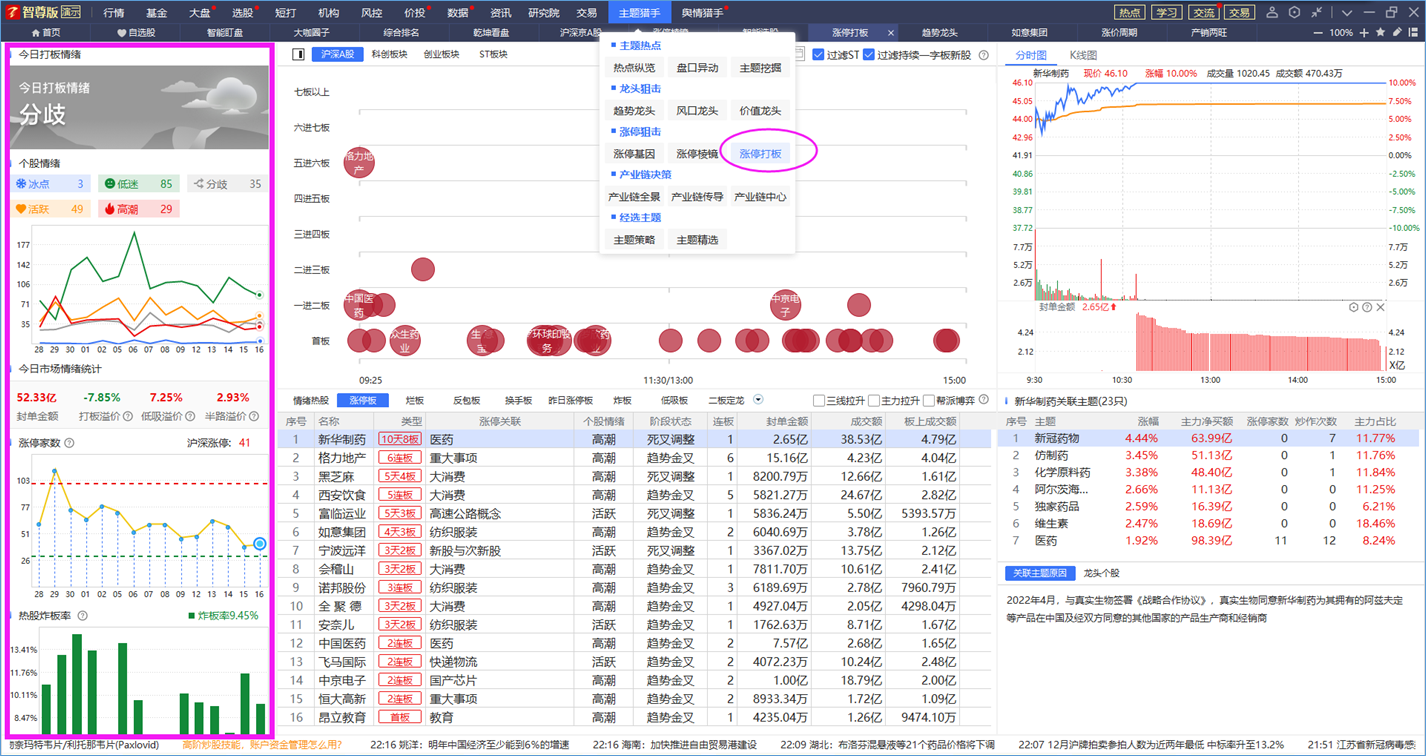1426x756 pixels.
Task: Enable the 主力拉升 checkbox
Action: [874, 401]
